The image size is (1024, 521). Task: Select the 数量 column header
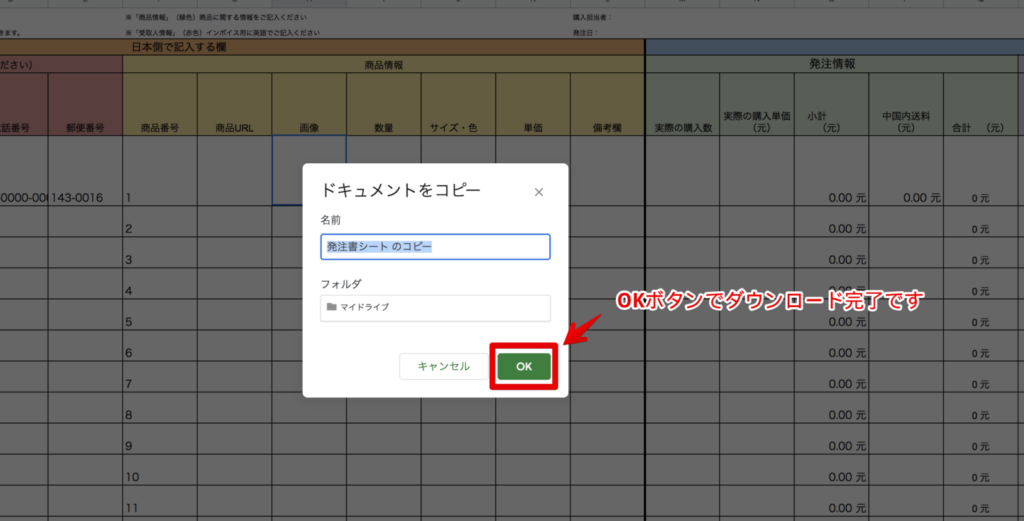(x=383, y=104)
